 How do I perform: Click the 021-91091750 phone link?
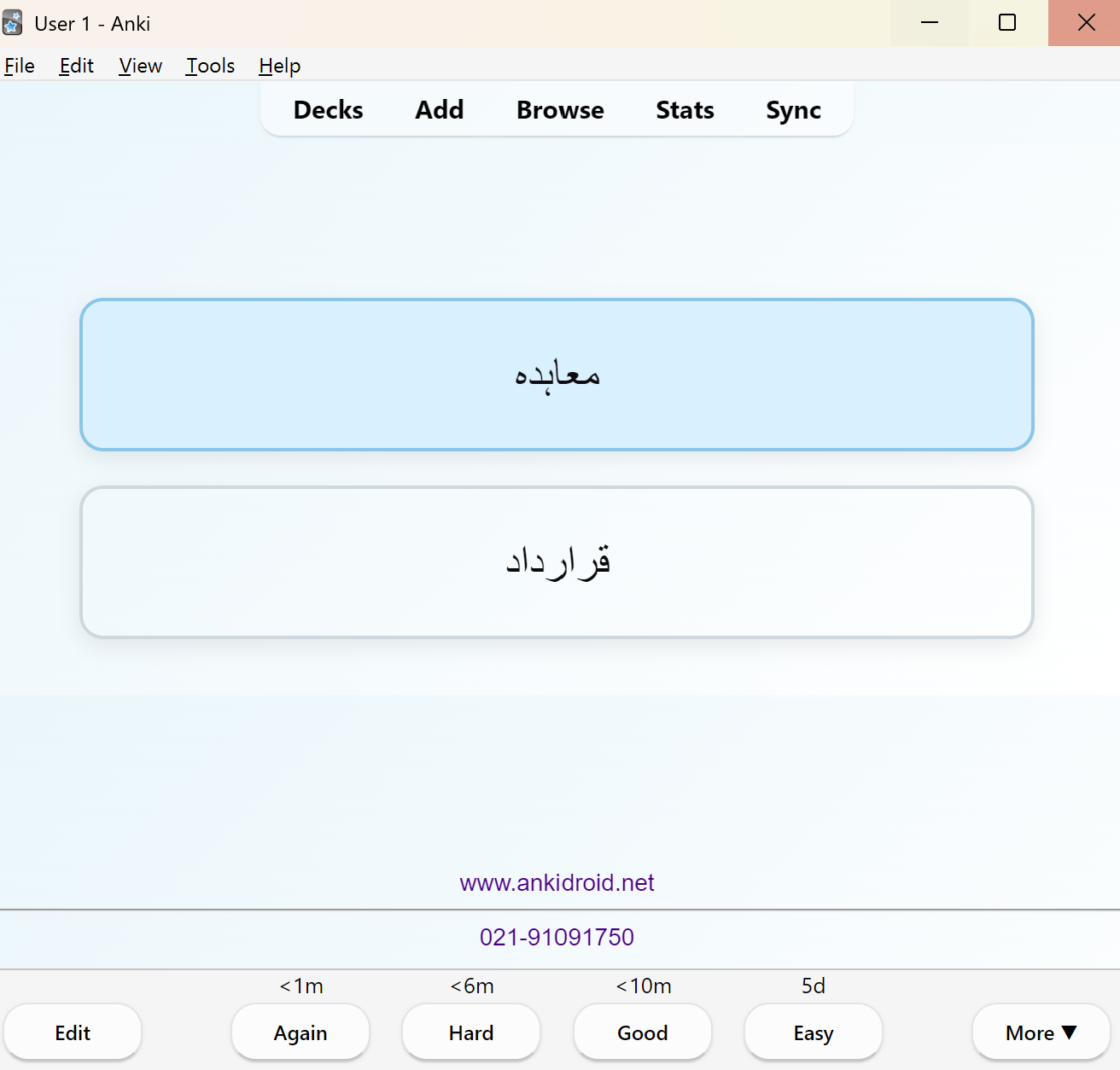point(557,937)
